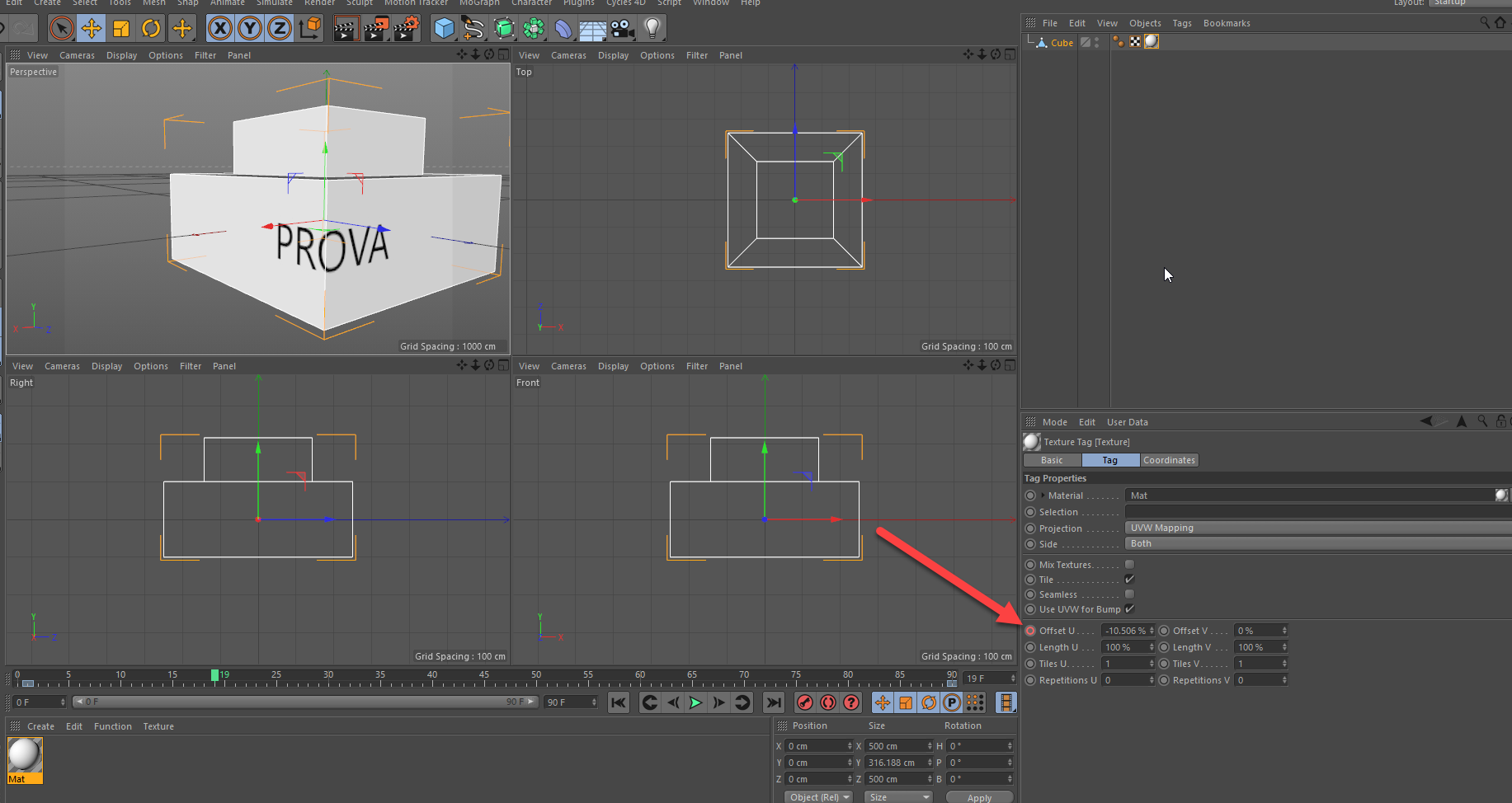Open the Side dropdown set to Both
1512x803 pixels.
point(1318,543)
